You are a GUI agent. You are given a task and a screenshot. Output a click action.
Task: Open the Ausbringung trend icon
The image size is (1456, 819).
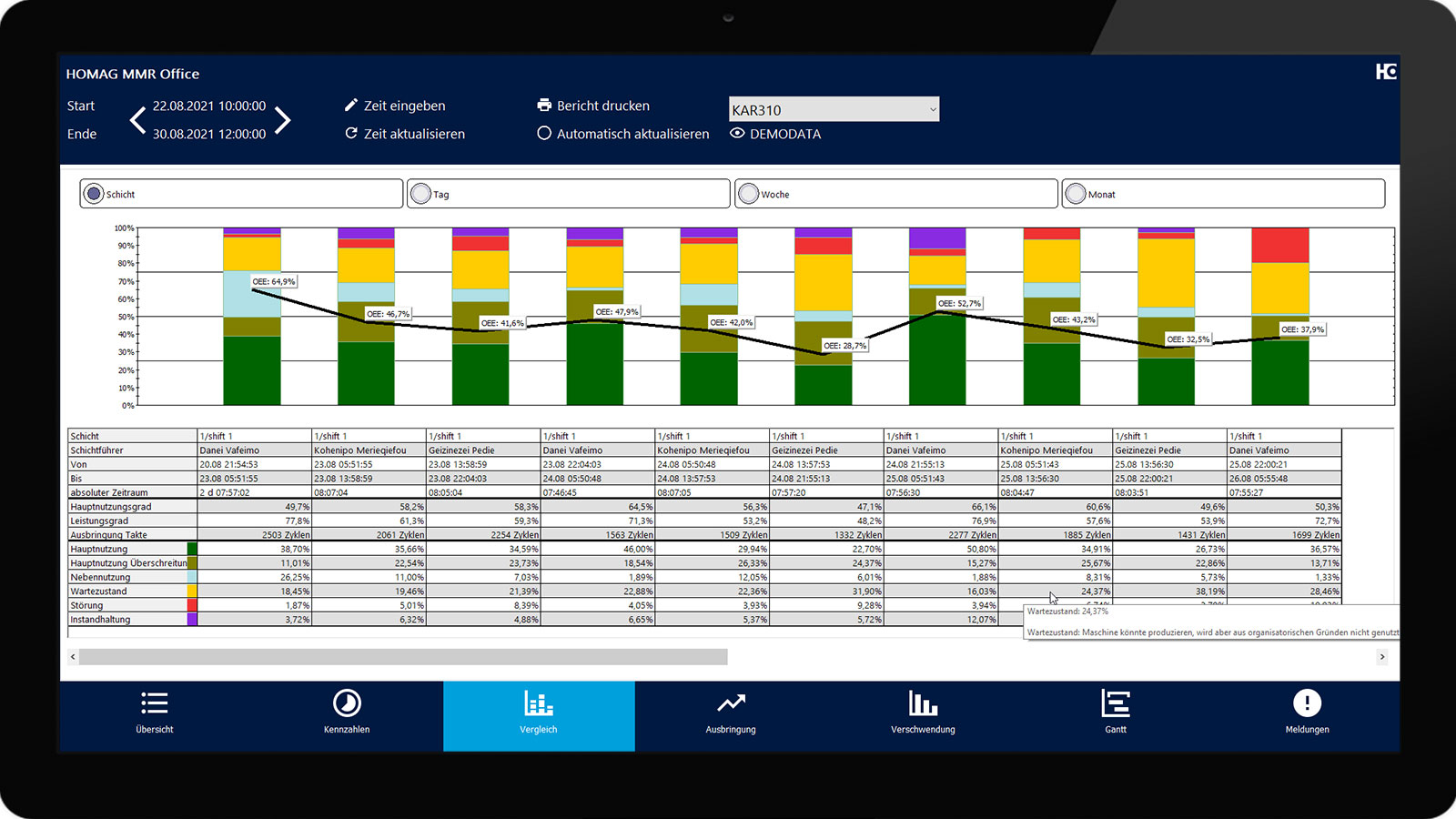tap(731, 703)
